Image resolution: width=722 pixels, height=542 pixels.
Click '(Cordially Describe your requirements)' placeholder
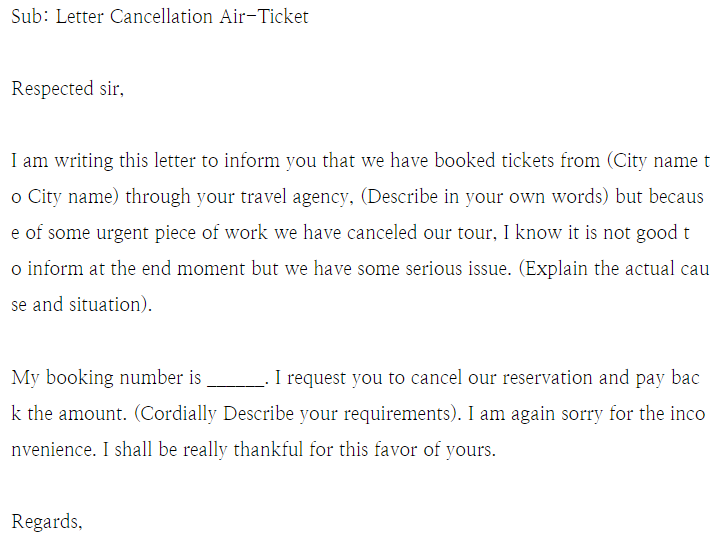pos(295,414)
